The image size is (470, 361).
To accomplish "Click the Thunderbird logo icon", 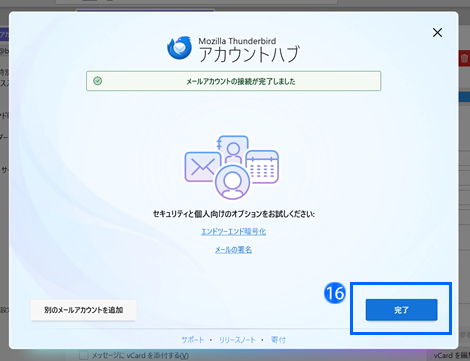I will [x=180, y=48].
